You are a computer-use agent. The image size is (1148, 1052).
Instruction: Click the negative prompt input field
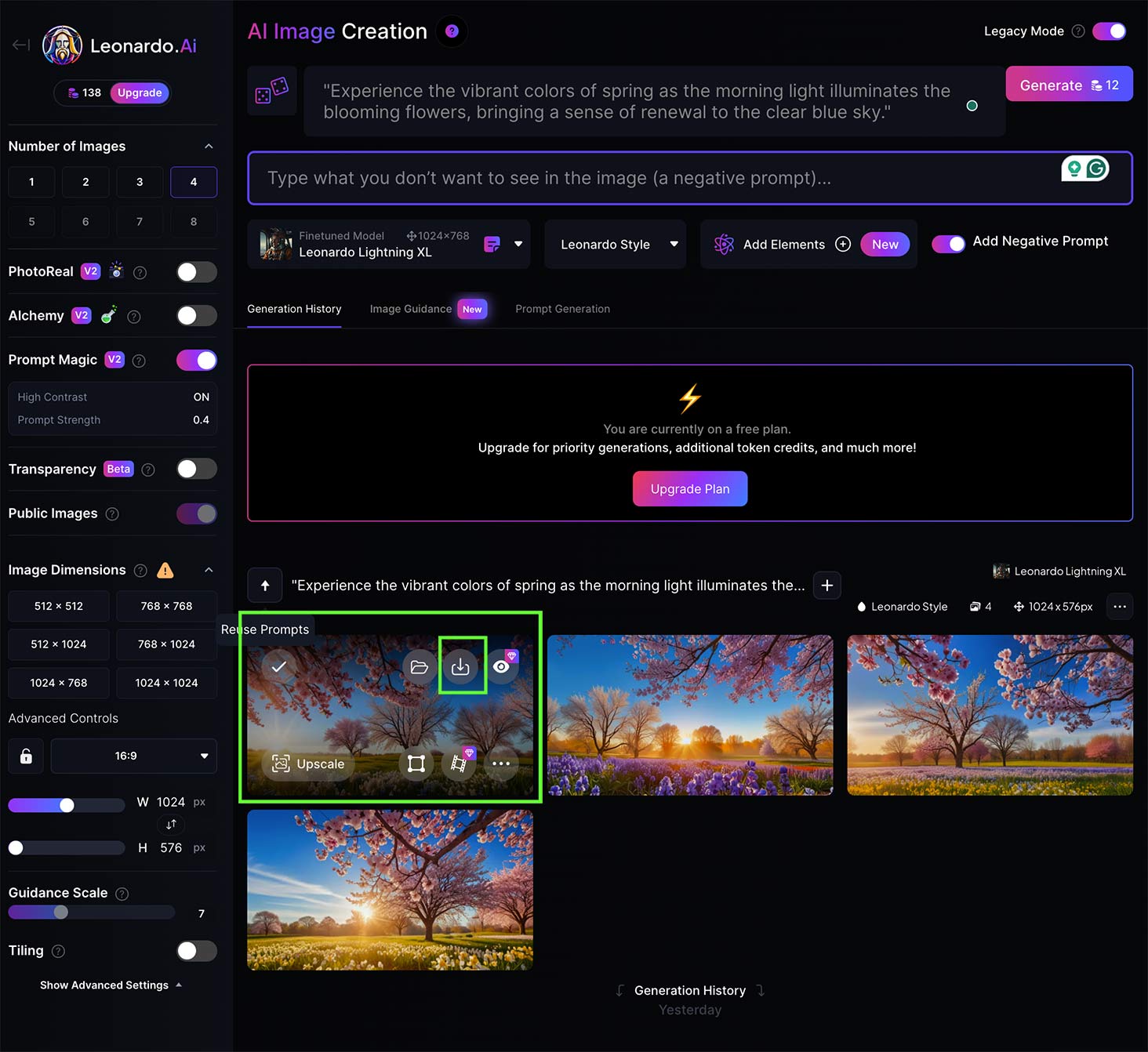690,178
